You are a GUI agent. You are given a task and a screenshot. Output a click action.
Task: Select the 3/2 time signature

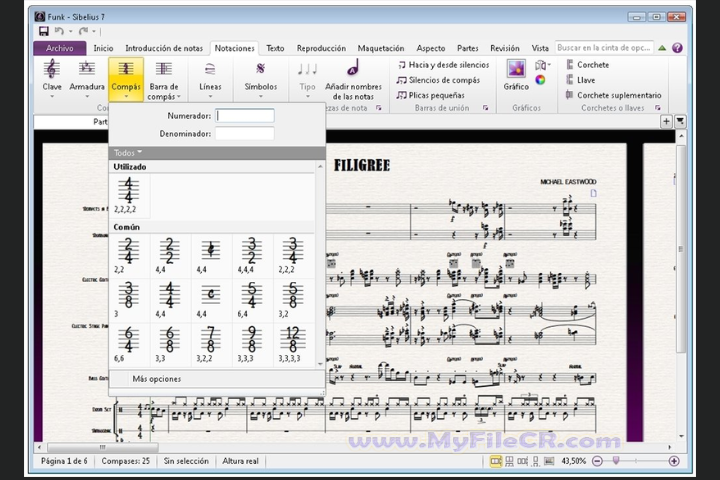tap(252, 255)
